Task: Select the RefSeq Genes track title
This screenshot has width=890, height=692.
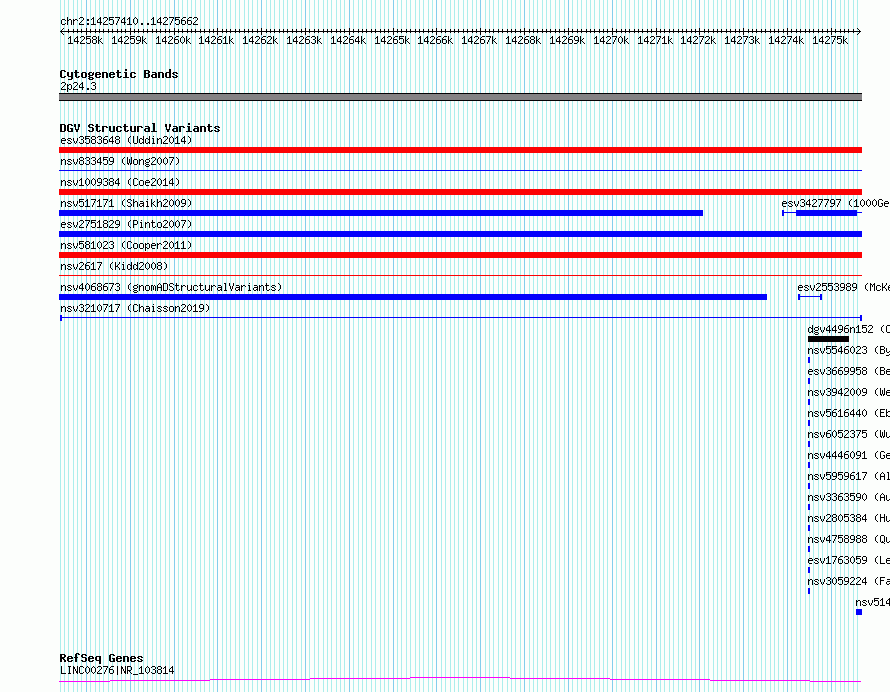Action: click(x=102, y=658)
